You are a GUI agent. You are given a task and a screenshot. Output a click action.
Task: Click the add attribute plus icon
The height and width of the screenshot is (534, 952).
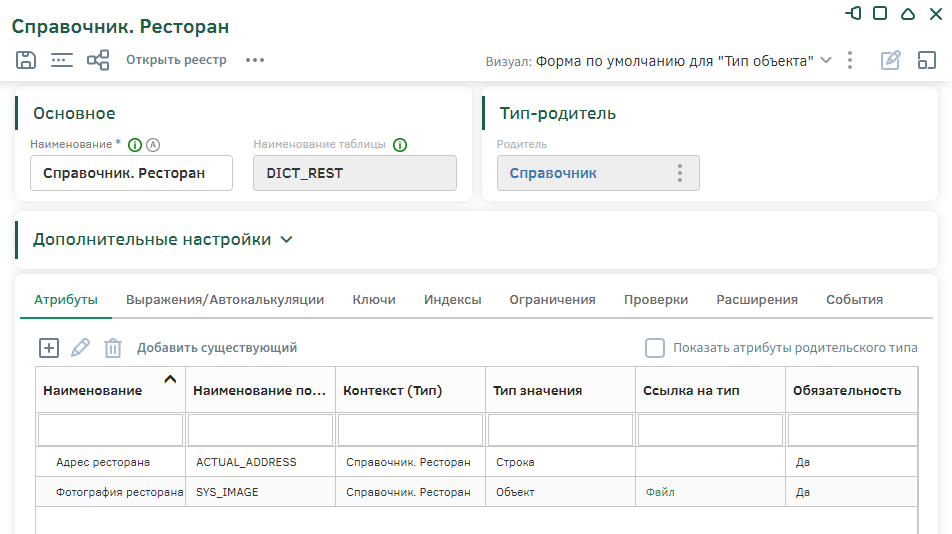click(x=49, y=348)
